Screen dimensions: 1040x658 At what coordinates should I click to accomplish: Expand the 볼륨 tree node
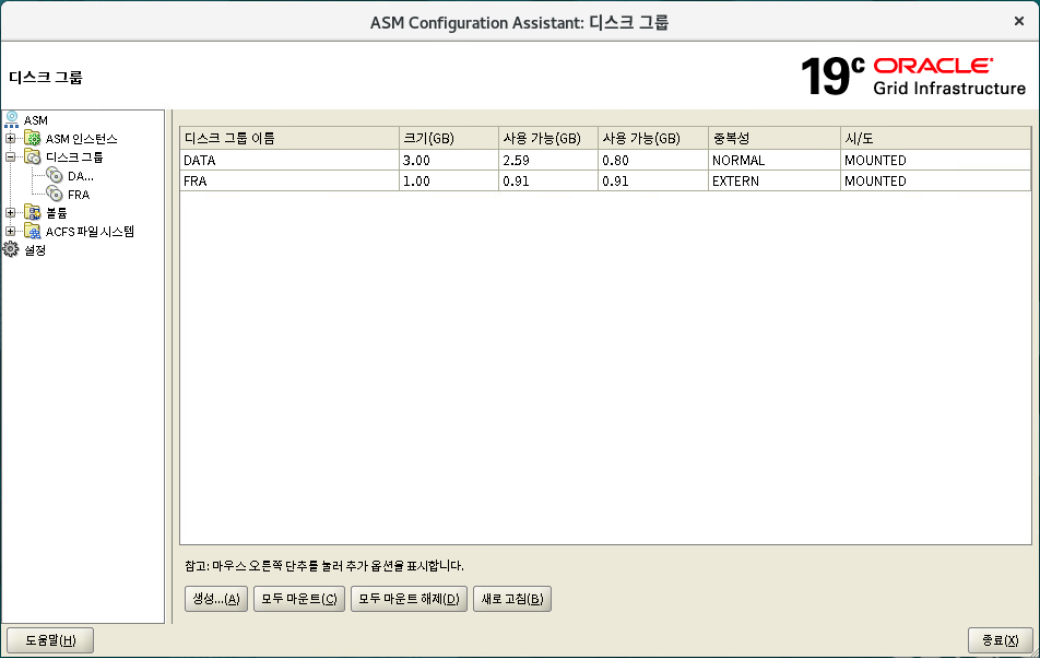[11, 213]
